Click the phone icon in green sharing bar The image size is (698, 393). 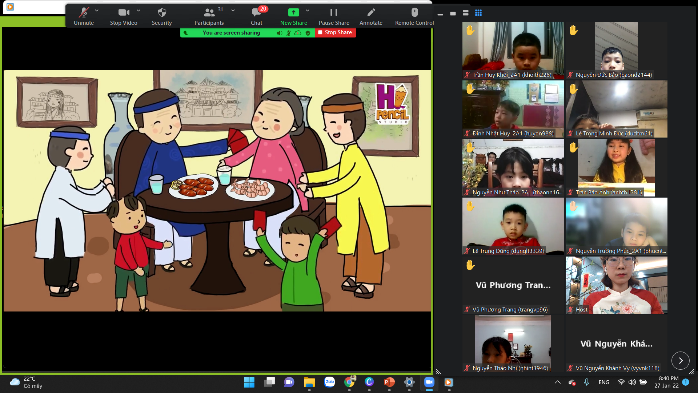coord(186,32)
